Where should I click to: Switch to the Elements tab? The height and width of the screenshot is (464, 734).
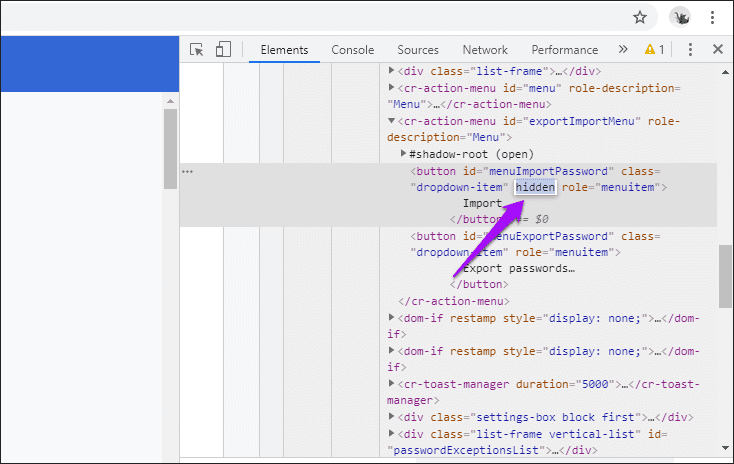[x=284, y=50]
